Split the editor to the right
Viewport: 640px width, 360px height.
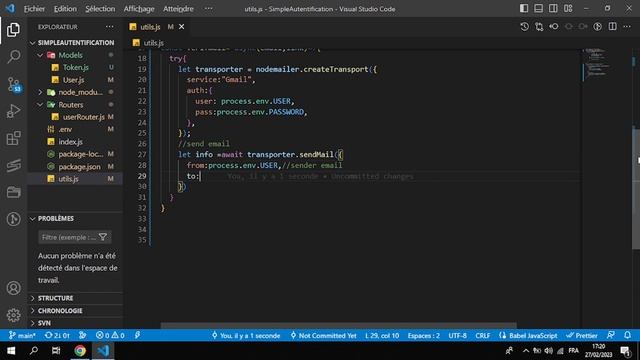[x=613, y=27]
